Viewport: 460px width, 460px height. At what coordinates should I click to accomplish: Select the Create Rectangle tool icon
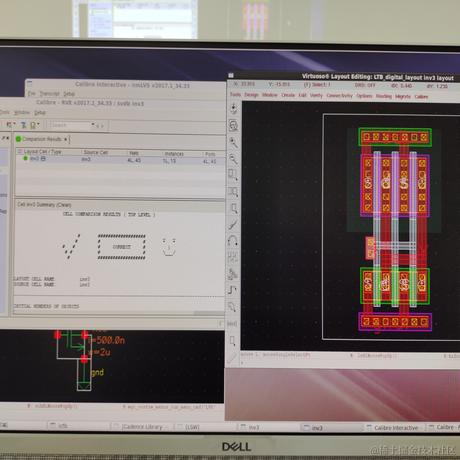point(232,340)
